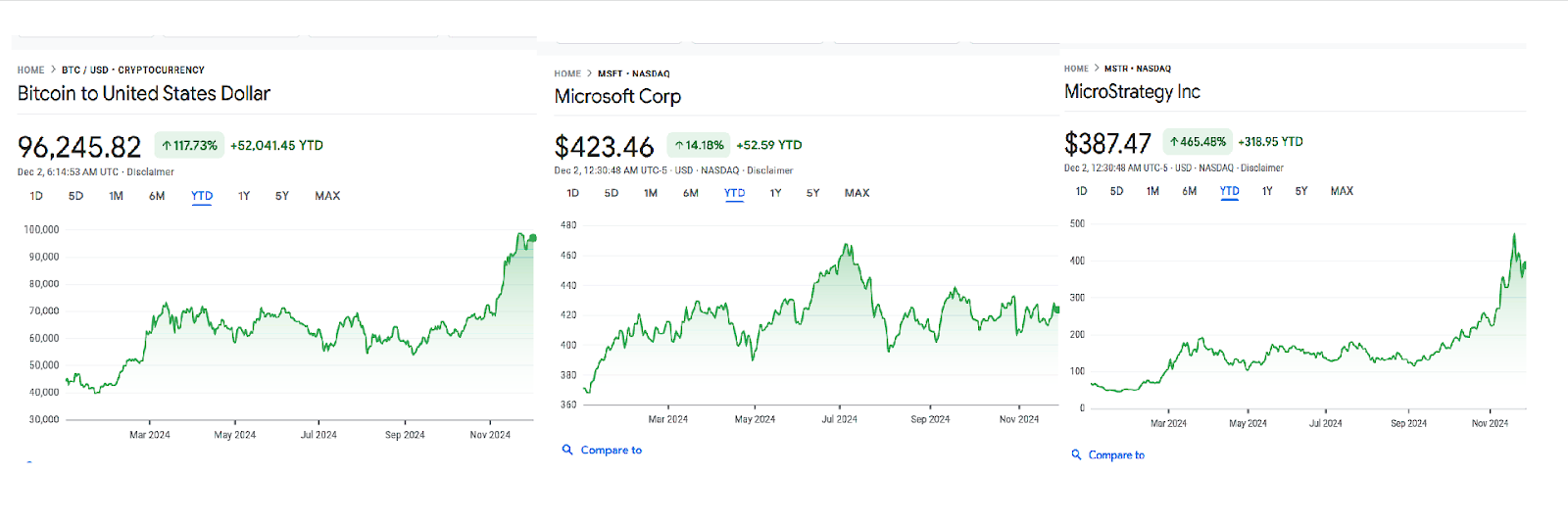The image size is (1568, 524).
Task: Click Microsoft Corp title
Action: (617, 97)
